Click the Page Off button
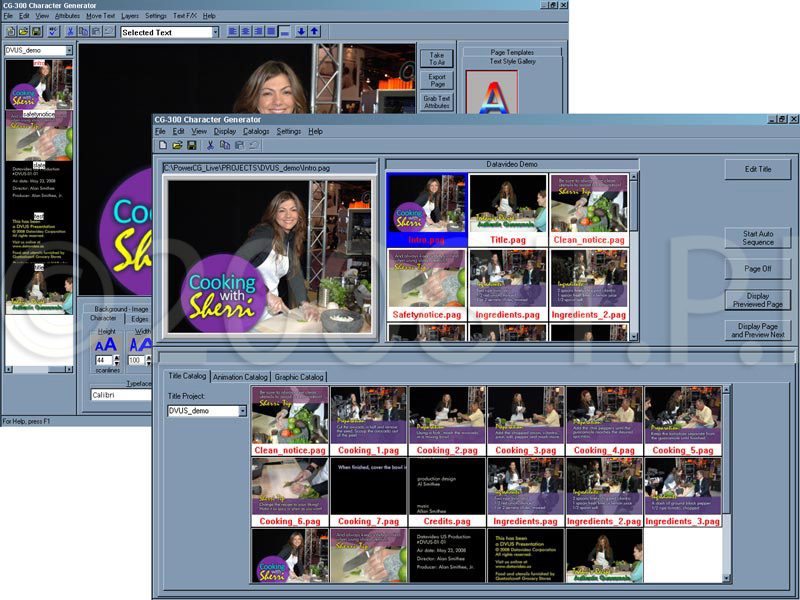 click(x=758, y=269)
